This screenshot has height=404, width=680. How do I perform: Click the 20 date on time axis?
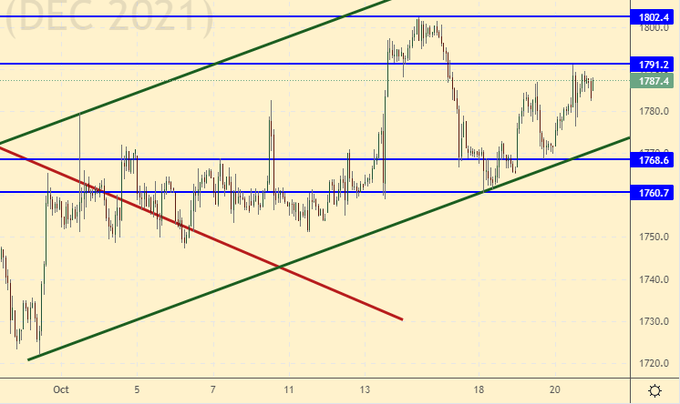coord(555,390)
